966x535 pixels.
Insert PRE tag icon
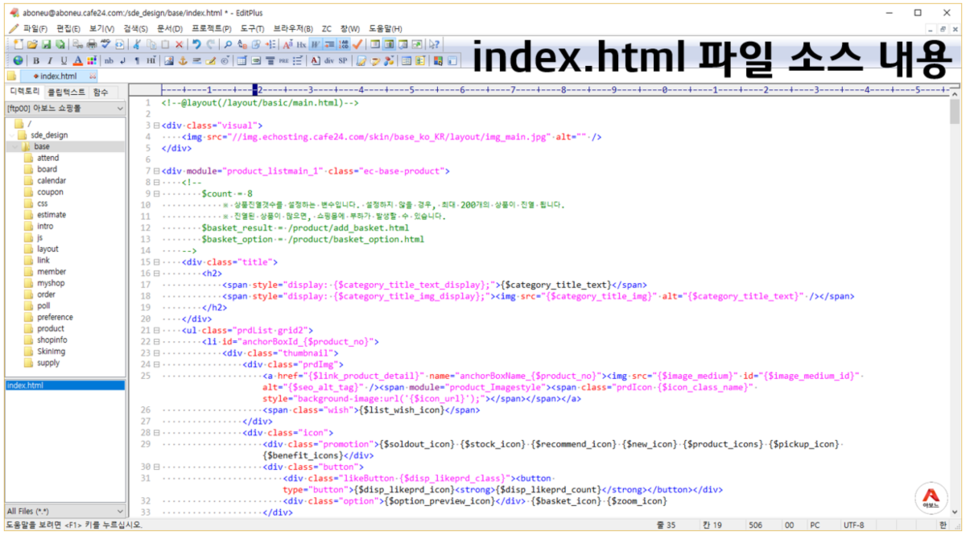tap(283, 60)
